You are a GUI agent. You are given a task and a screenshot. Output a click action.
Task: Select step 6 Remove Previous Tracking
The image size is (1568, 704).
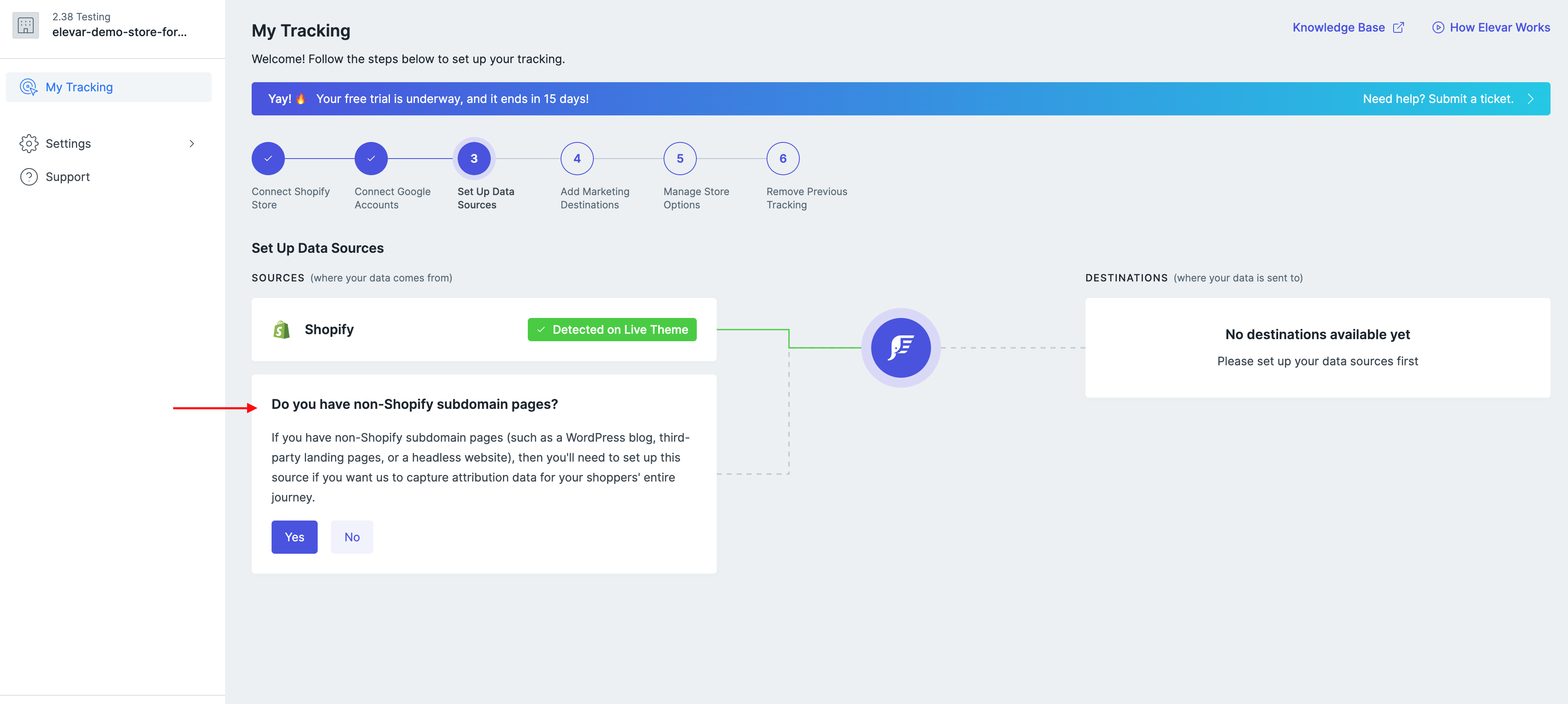(782, 159)
